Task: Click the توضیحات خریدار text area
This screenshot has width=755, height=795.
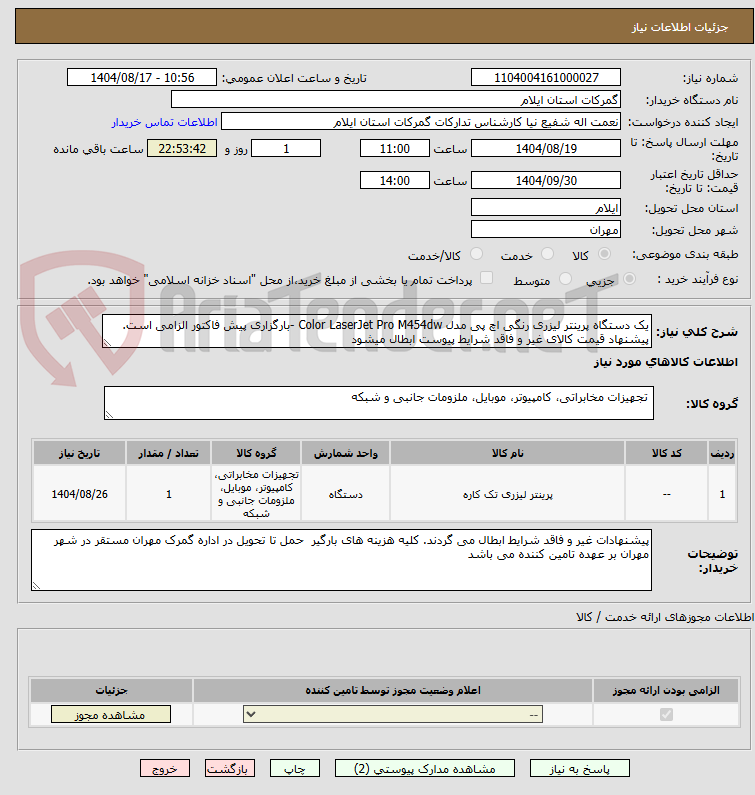Action: (x=341, y=560)
